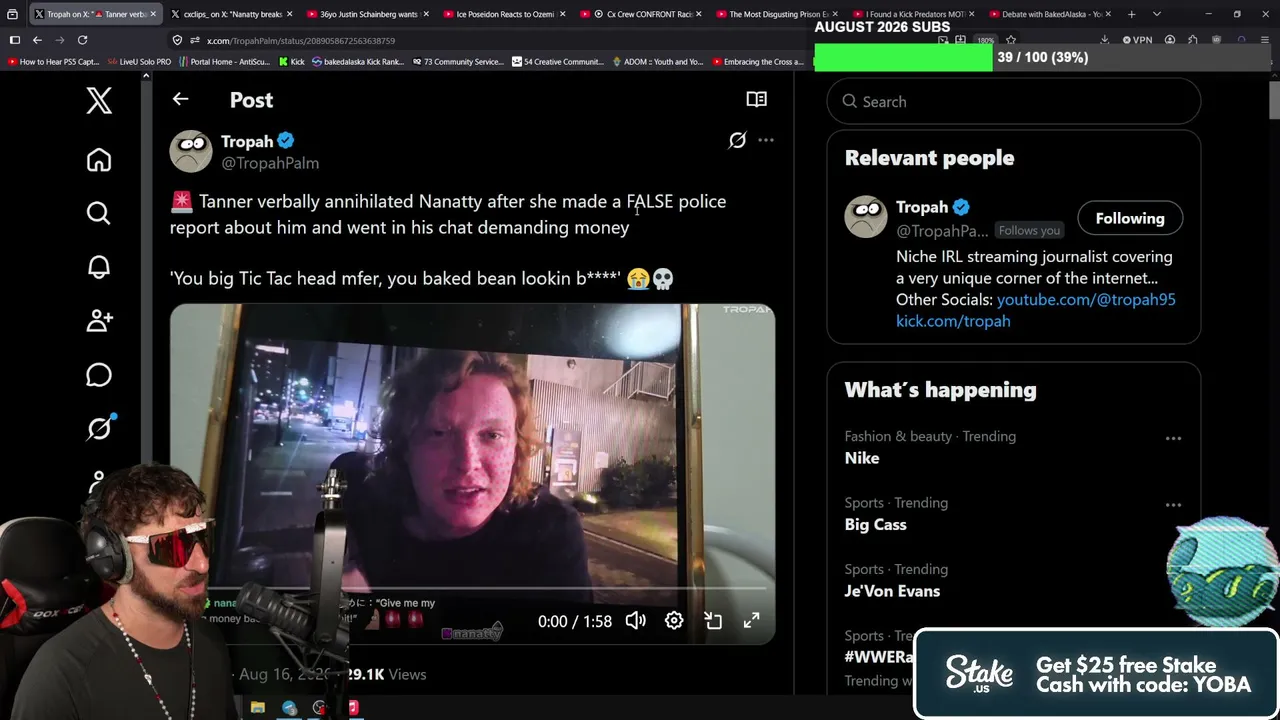1280x720 pixels.
Task: Click the address bar URL
Action: click(301, 41)
